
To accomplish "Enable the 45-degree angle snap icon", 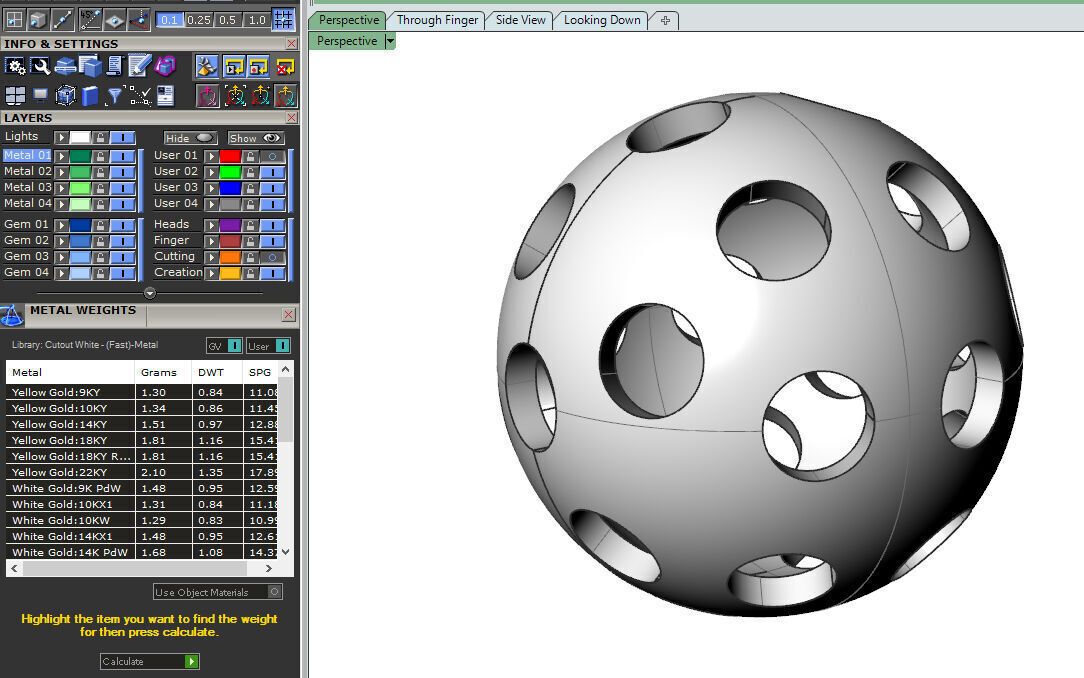I will click(90, 19).
